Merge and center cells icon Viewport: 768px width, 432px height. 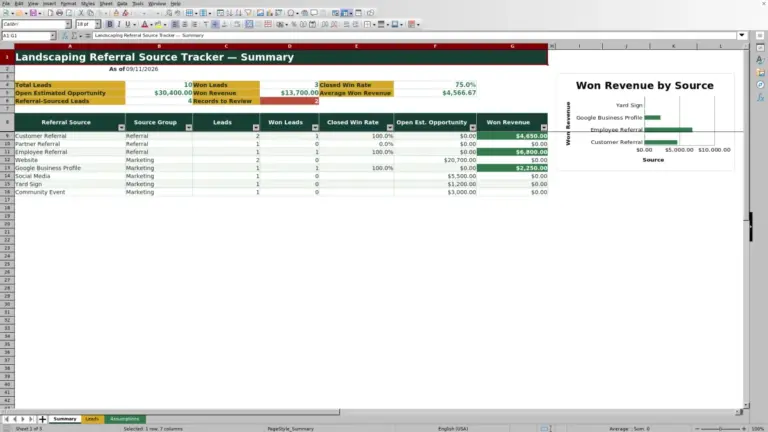point(249,24)
